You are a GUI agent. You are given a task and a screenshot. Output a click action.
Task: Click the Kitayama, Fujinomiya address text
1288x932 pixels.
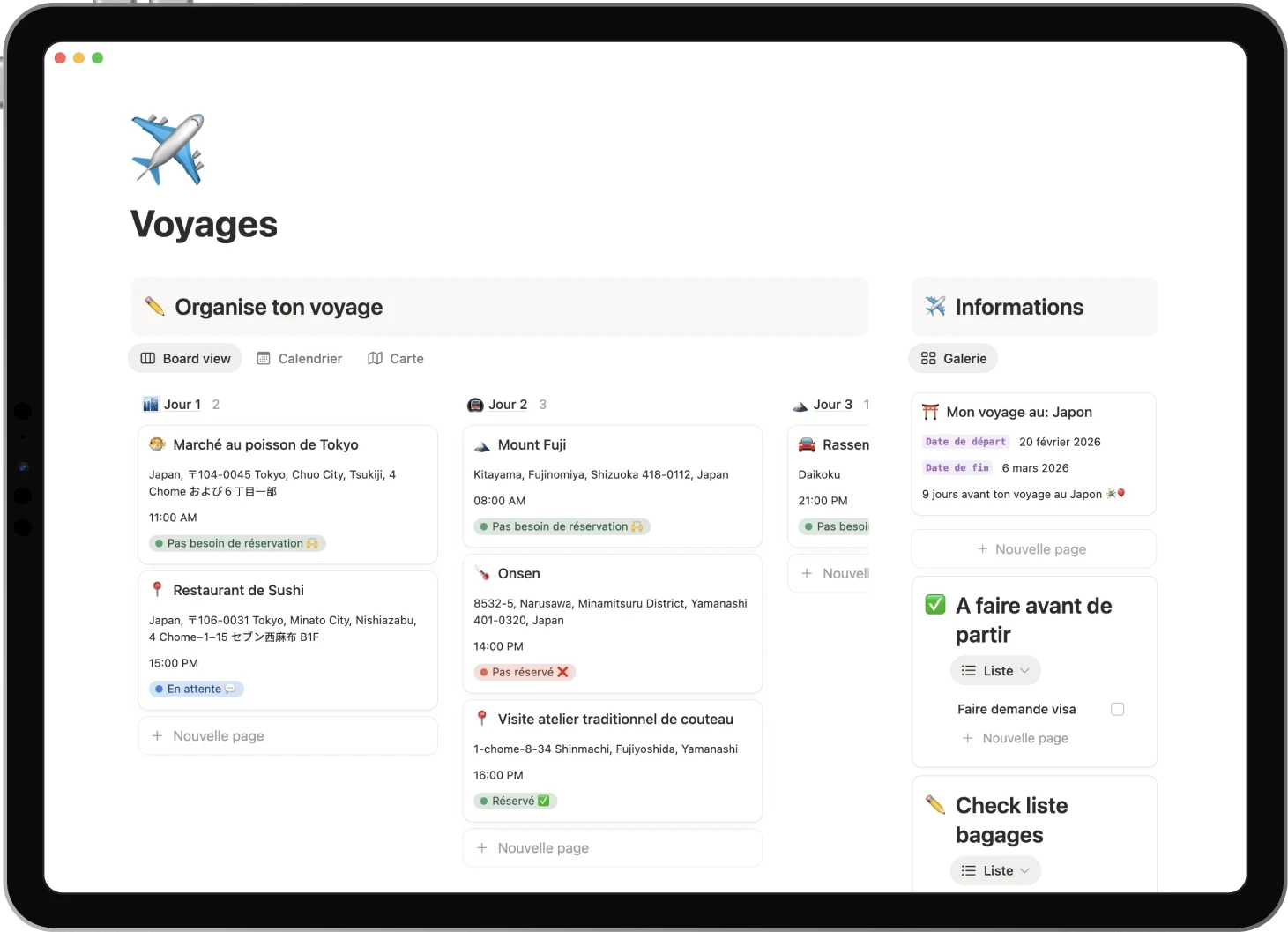pos(601,474)
